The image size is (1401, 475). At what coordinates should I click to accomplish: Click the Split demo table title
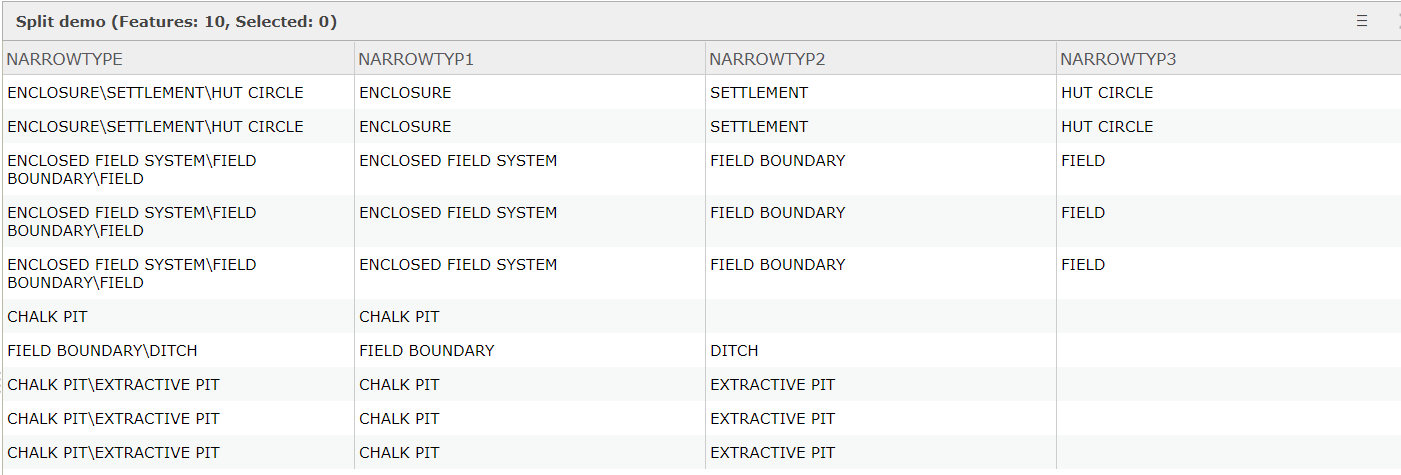point(176,21)
